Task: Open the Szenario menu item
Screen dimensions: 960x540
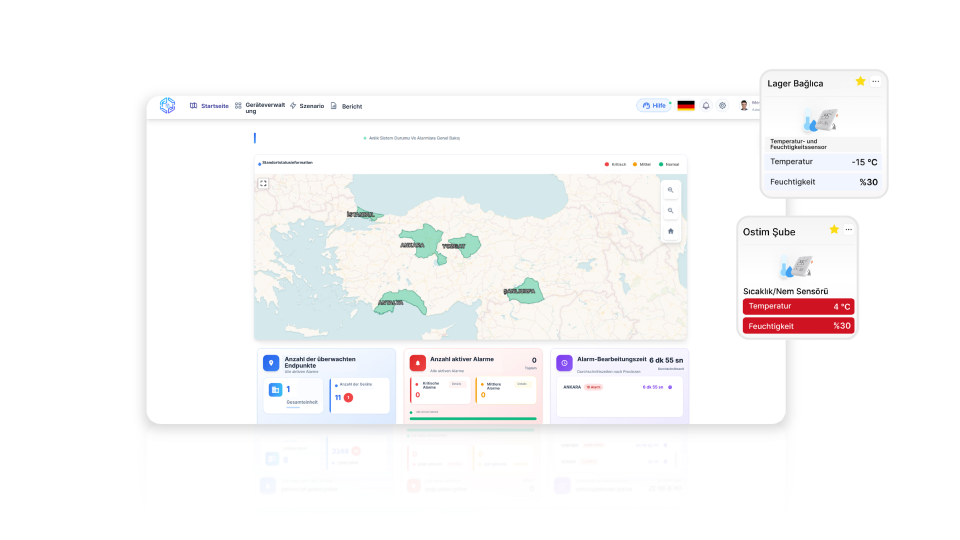Action: (x=307, y=106)
